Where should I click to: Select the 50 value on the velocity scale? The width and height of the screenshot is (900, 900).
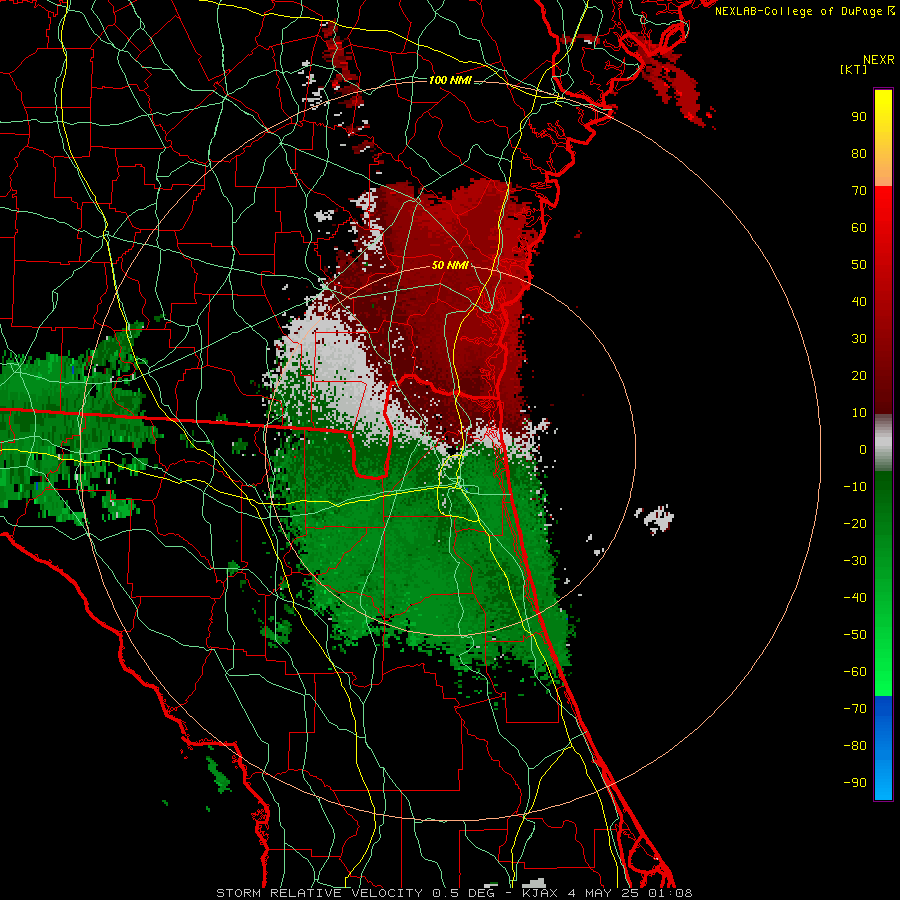tap(859, 265)
